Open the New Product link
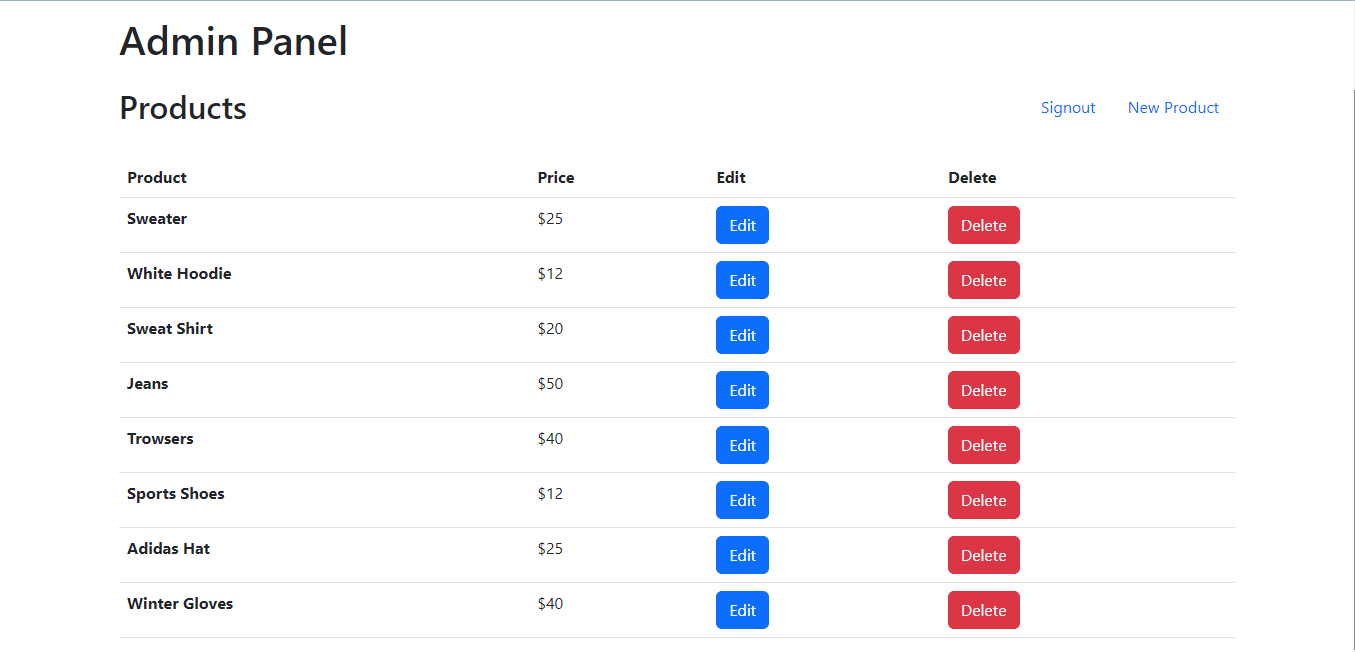 tap(1173, 108)
